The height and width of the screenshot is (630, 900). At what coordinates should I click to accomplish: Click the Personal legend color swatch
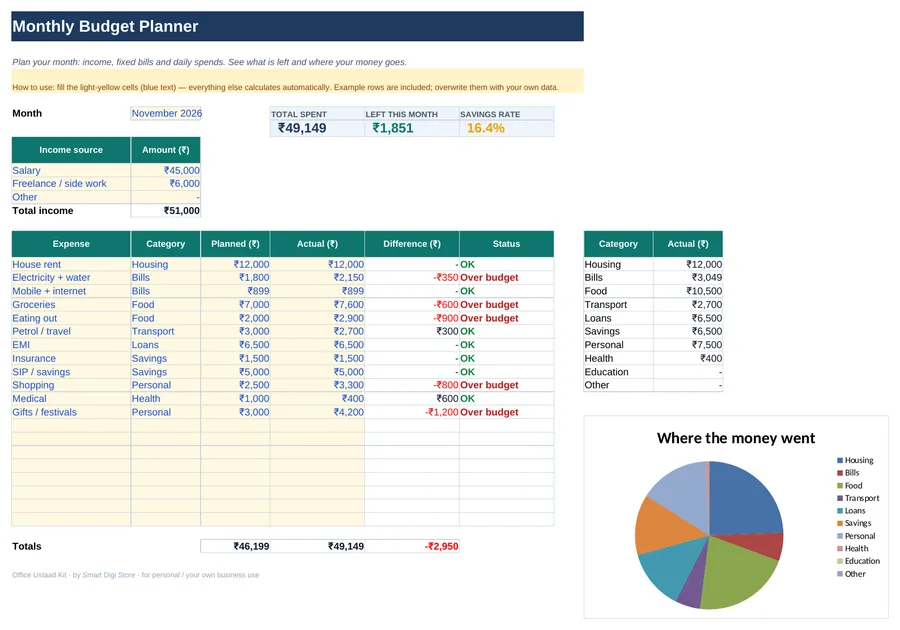coord(840,536)
